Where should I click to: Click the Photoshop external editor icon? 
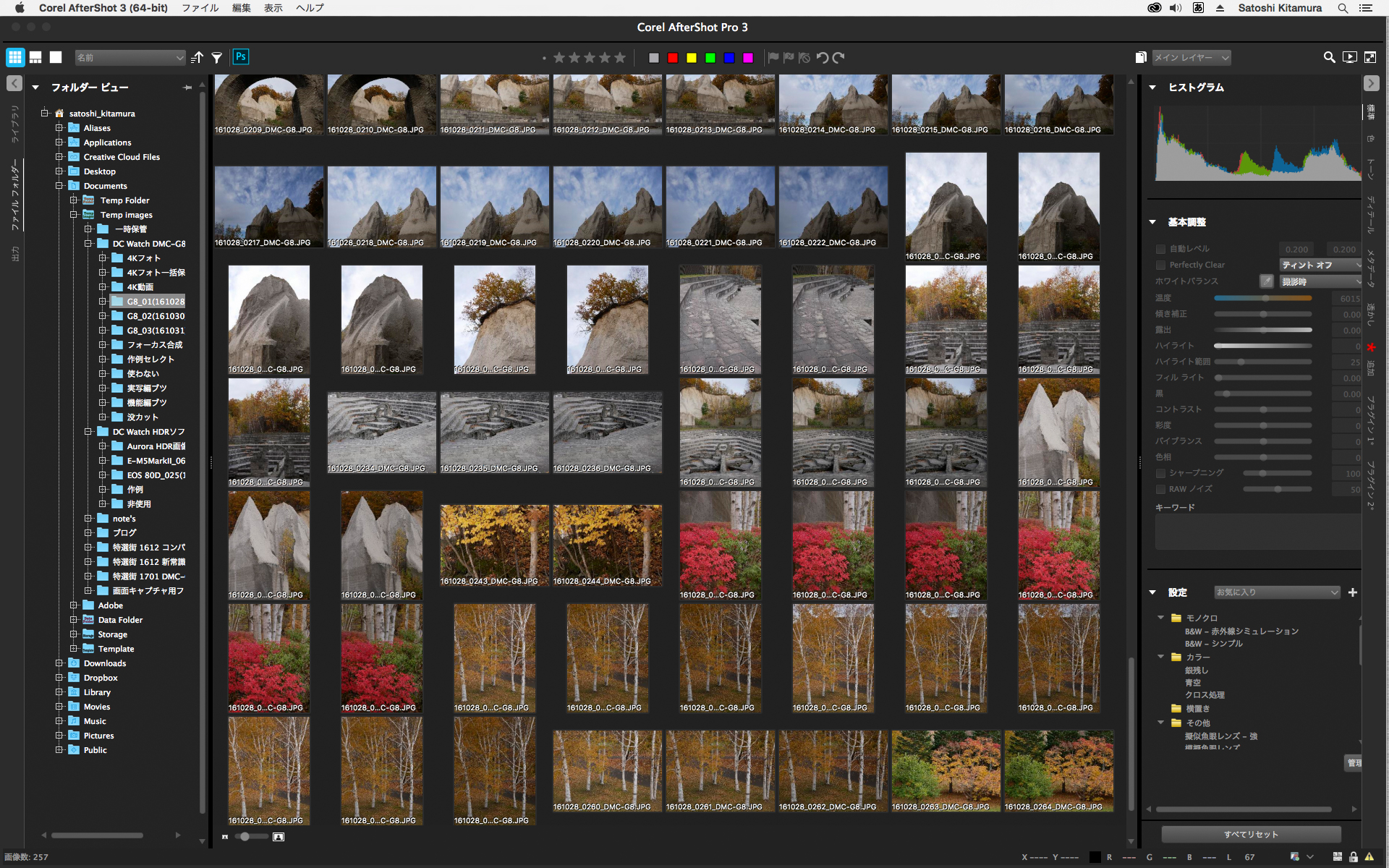pyautogui.click(x=241, y=57)
